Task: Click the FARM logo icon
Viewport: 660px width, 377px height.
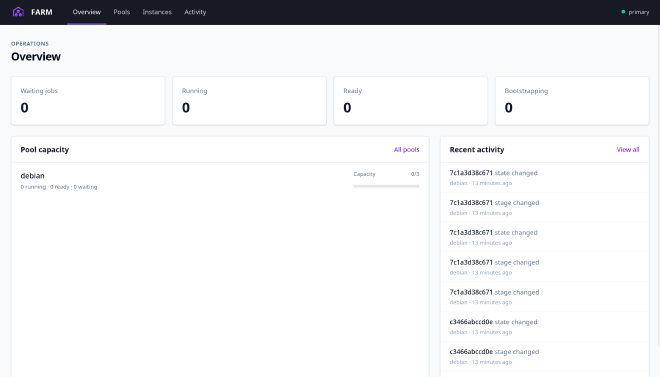Action: click(18, 12)
